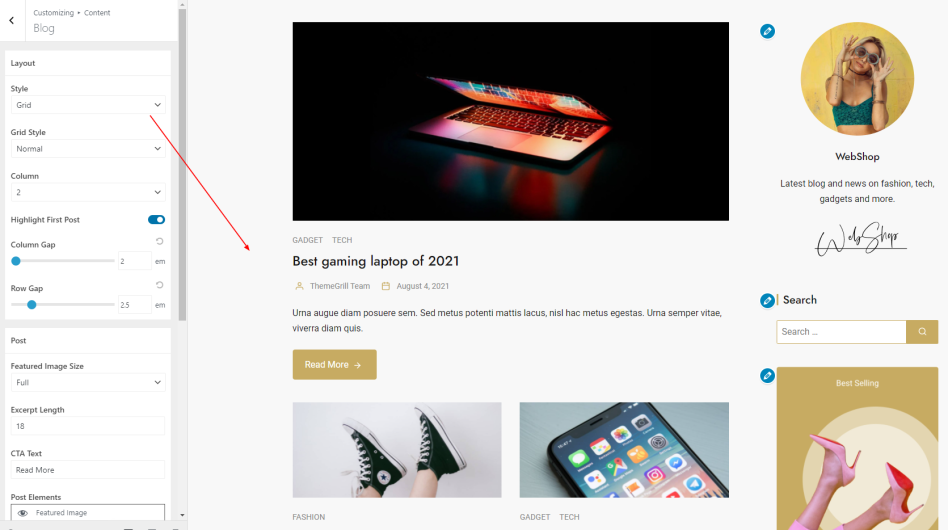Click the edit pencil icon beside WebShop profile
948x530 pixels.
pyautogui.click(x=767, y=31)
